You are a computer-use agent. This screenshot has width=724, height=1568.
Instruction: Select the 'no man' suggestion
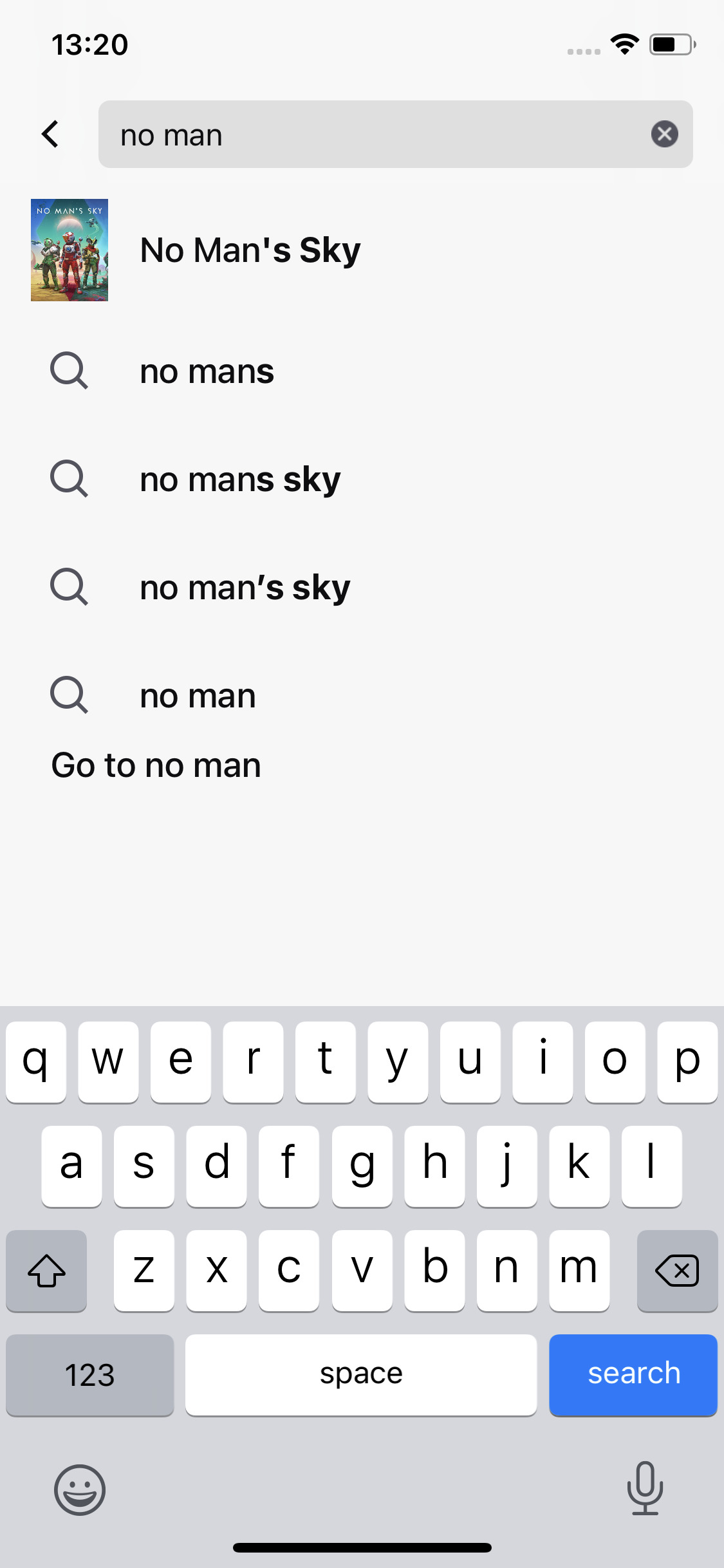pos(196,695)
